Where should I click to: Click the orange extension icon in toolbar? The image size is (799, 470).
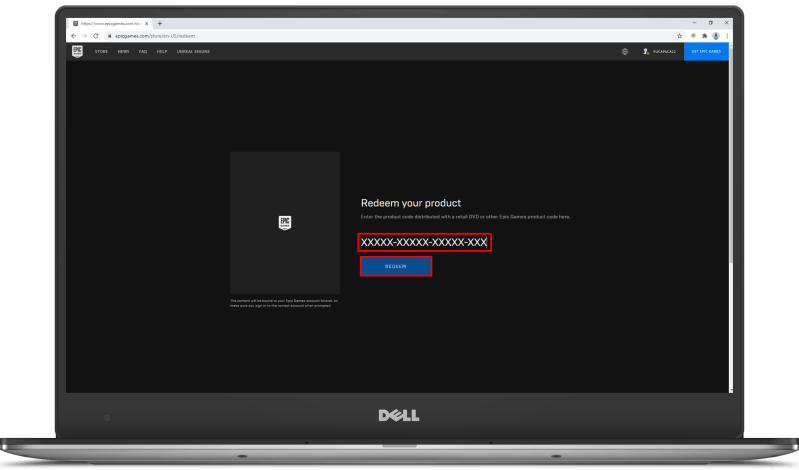(x=693, y=36)
